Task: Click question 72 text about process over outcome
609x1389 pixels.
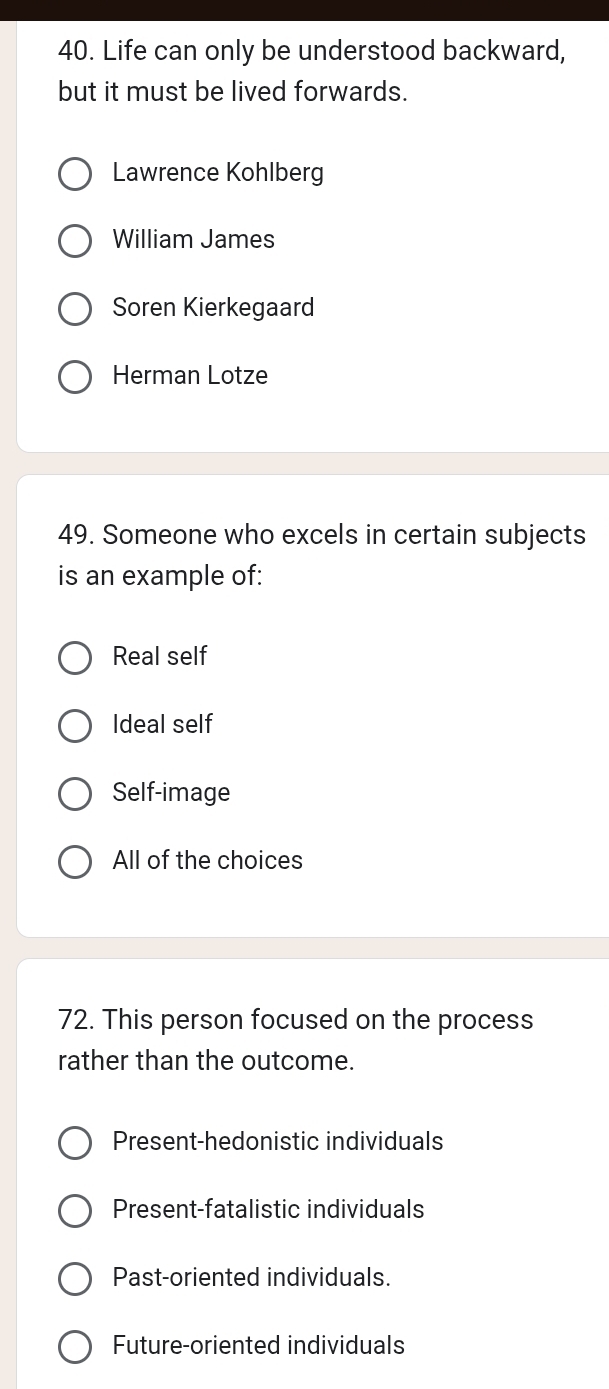Action: pos(296,1040)
